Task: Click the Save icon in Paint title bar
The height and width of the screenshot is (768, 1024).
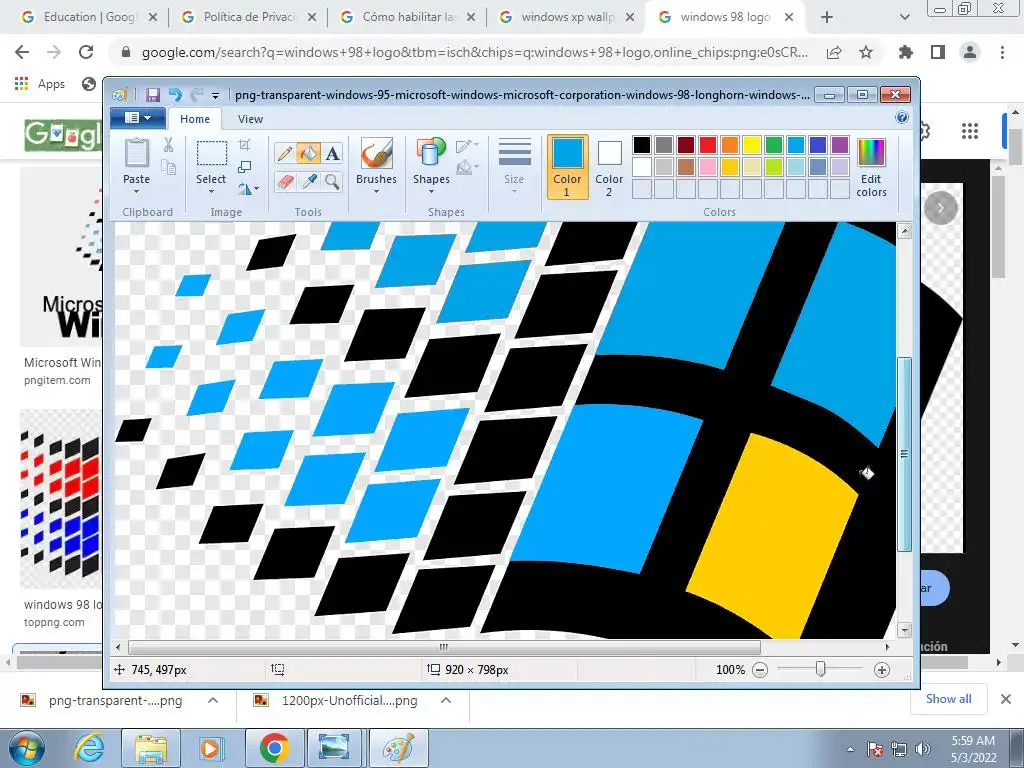Action: pos(153,95)
